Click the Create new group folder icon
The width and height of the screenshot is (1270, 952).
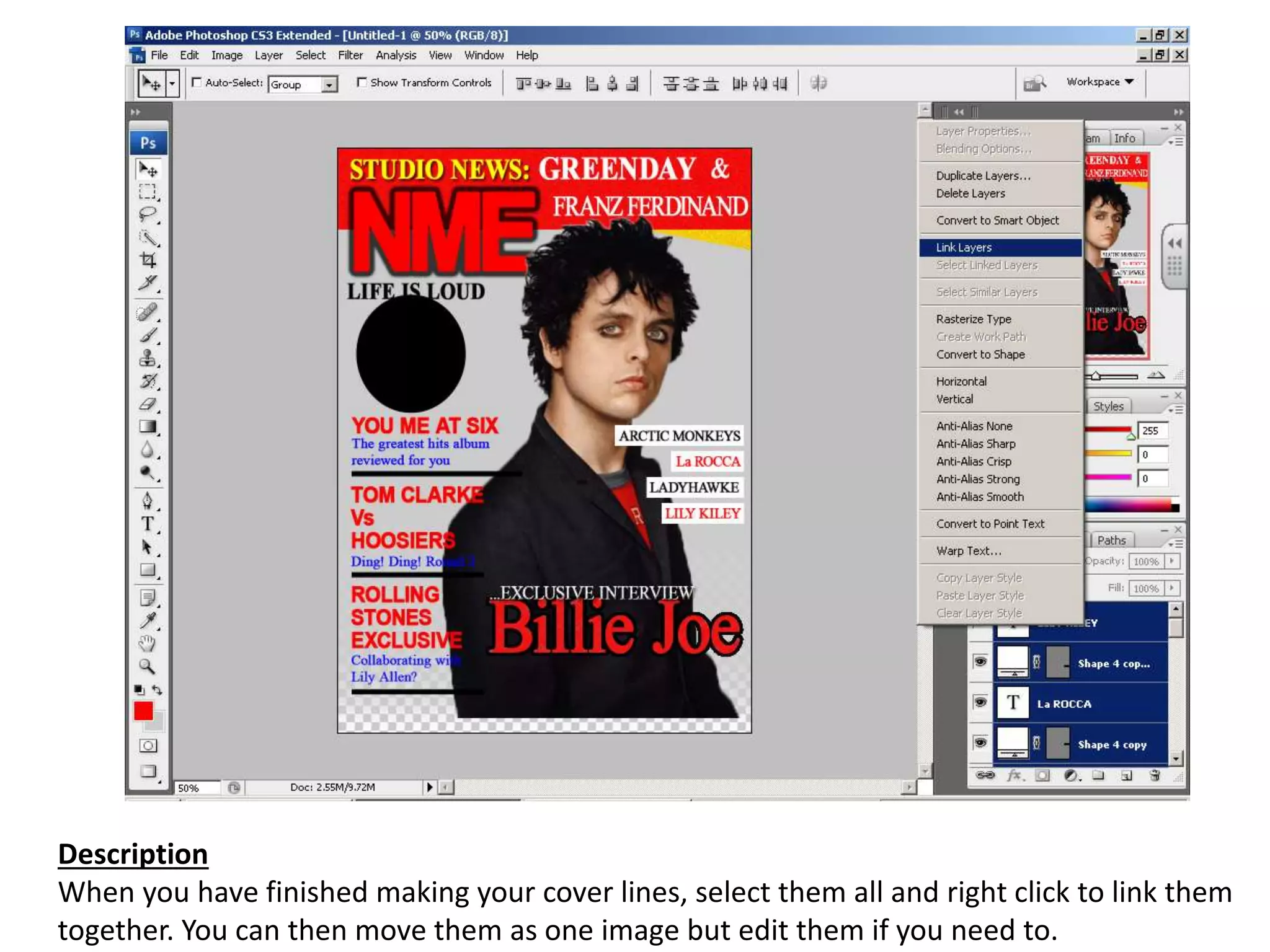click(1098, 775)
